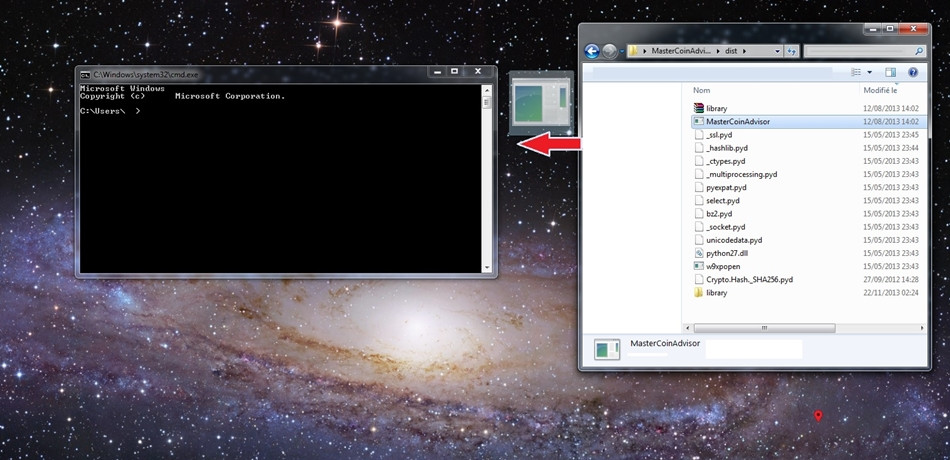Screen dimensions: 950x460
Task: Open cmd.exe title bar system icon
Action: (x=85, y=74)
